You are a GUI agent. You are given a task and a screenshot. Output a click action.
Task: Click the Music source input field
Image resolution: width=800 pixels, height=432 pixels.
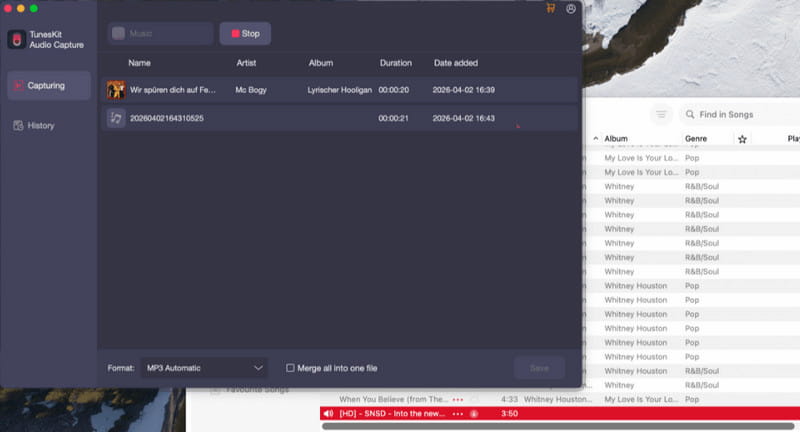click(x=160, y=34)
